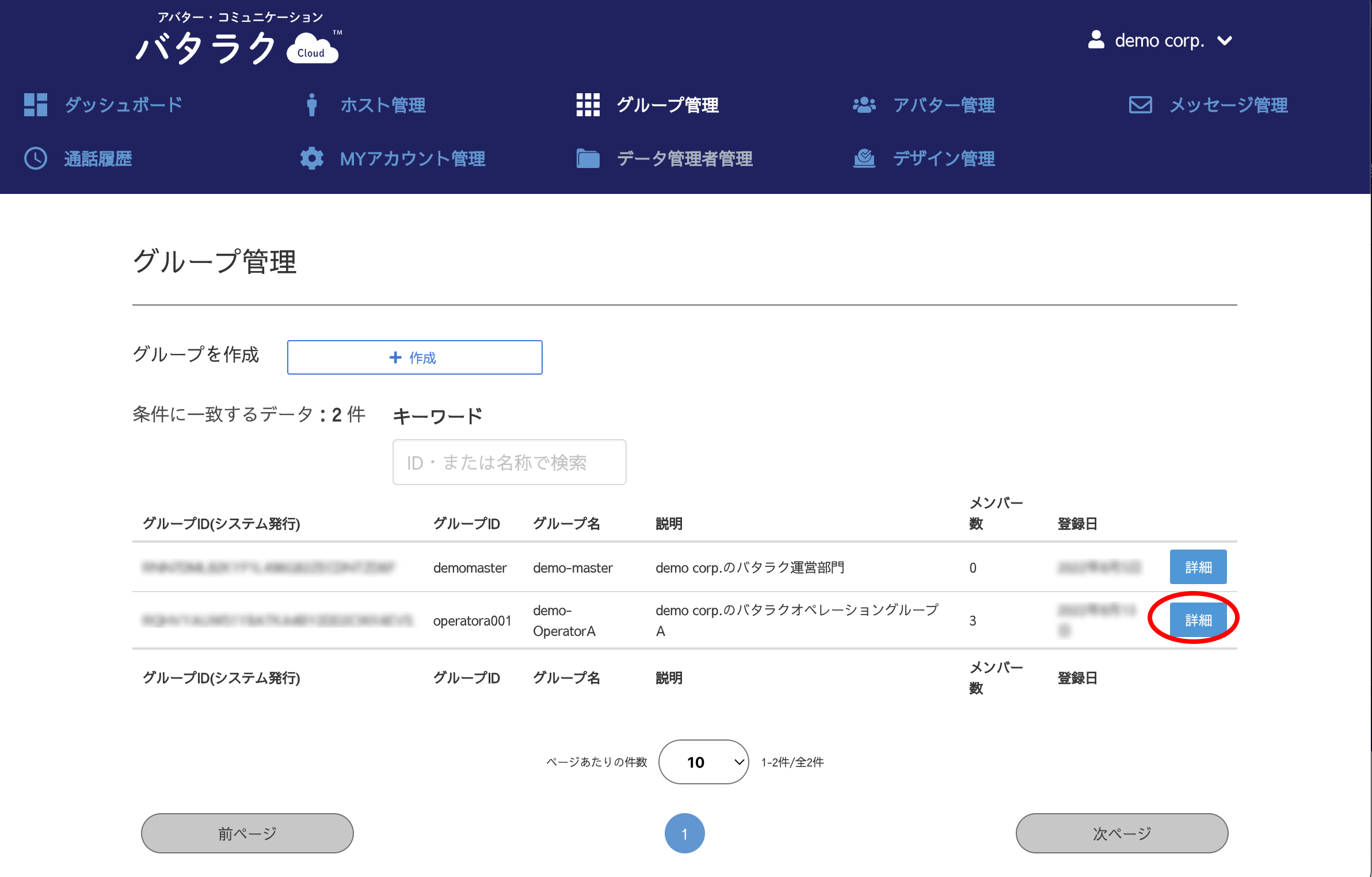Viewport: 1372px width, 877px height.
Task: Open 詳細 for operatora001 group
Action: click(1198, 620)
